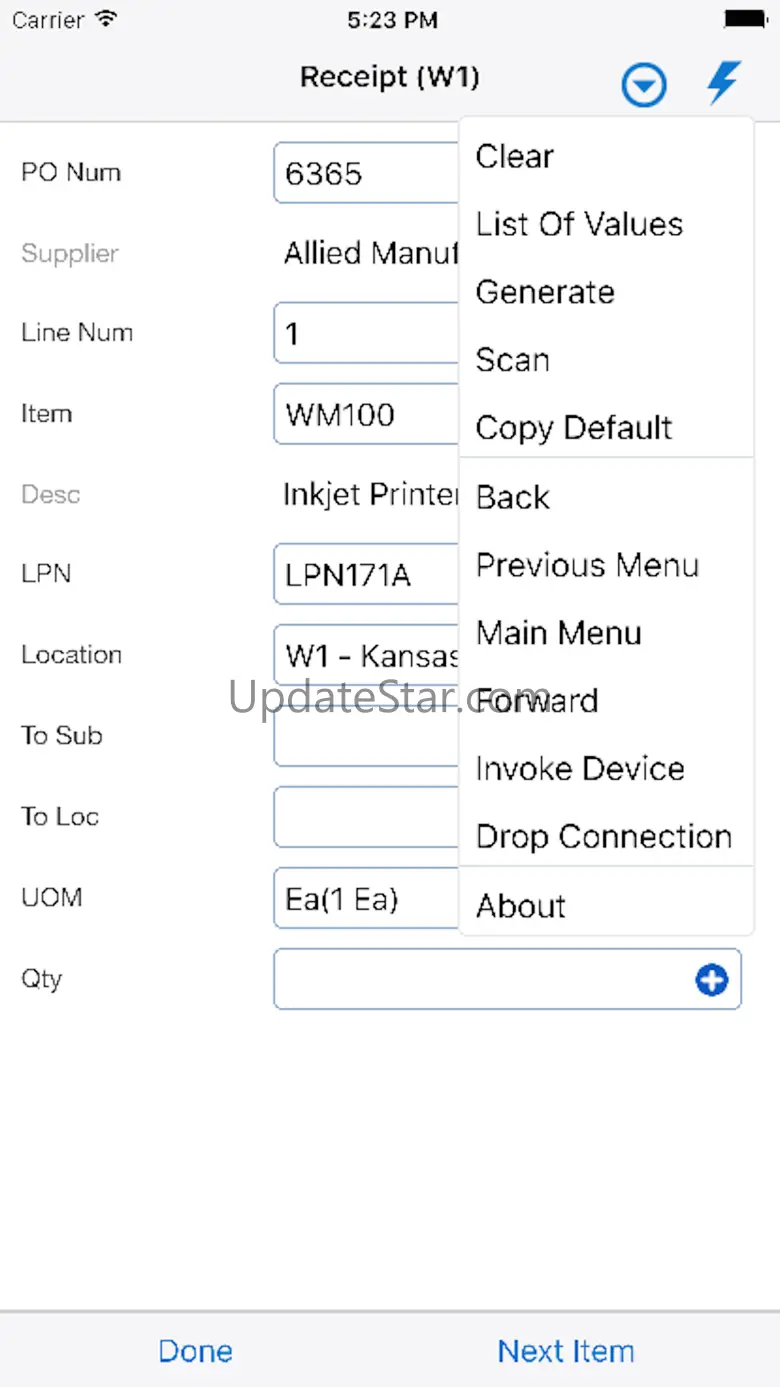Choose List Of Values menu entry
The height and width of the screenshot is (1387, 780).
click(x=579, y=224)
